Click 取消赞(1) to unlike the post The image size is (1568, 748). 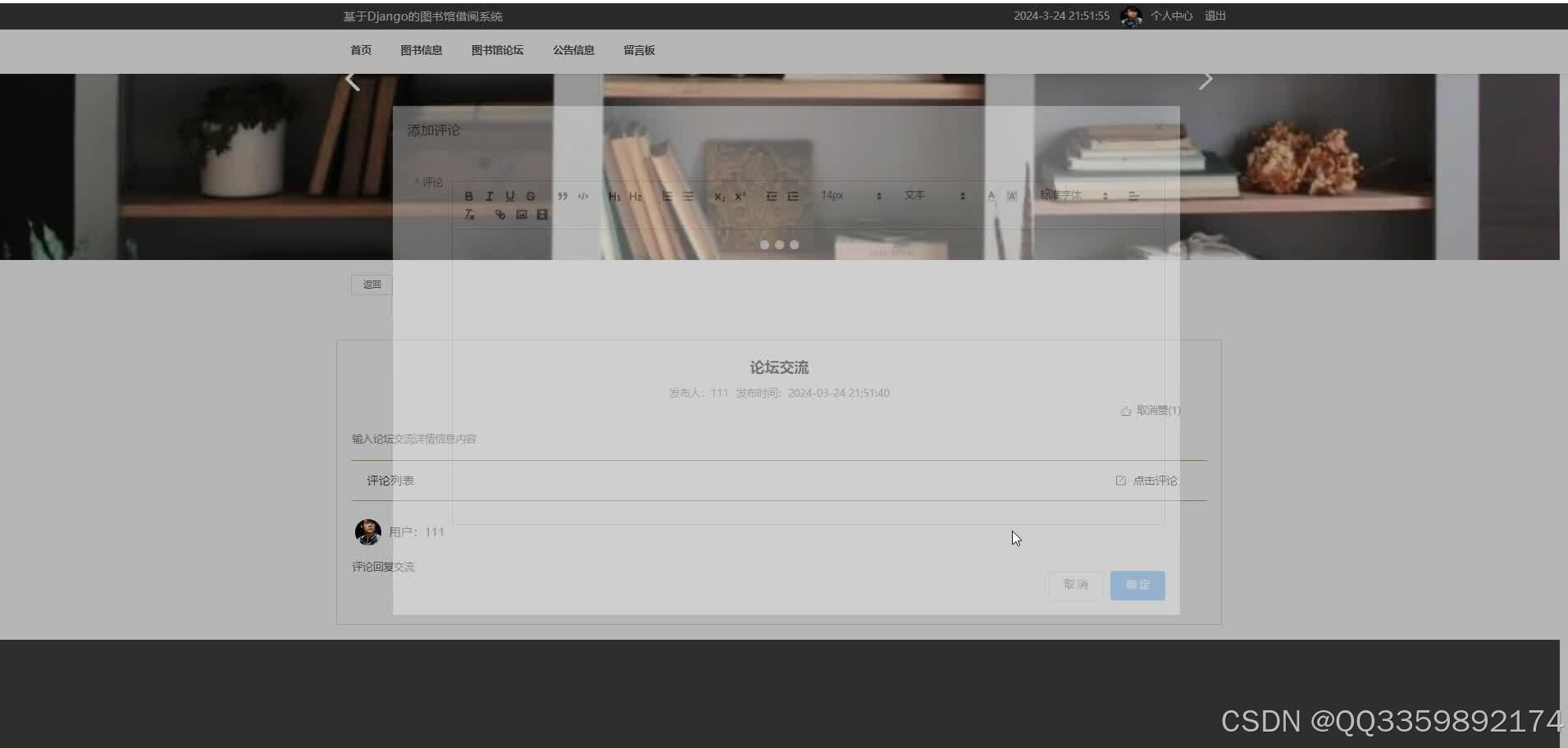click(1151, 410)
